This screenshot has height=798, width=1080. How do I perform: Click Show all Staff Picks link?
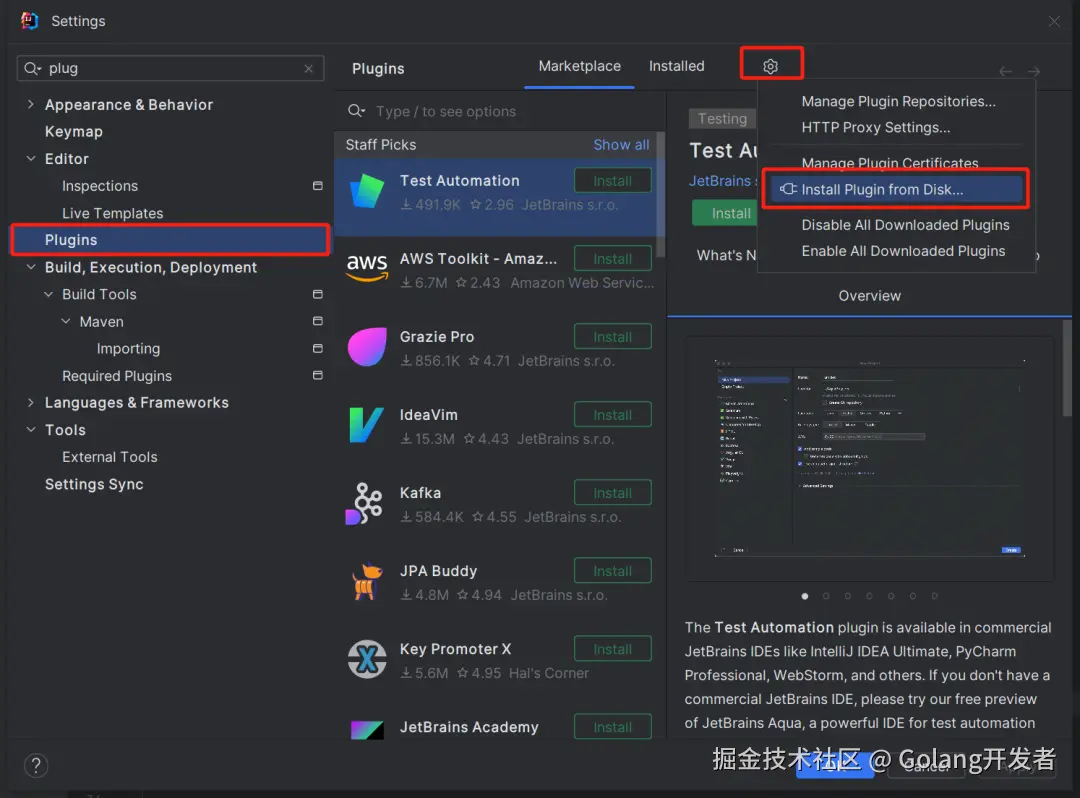[x=621, y=145]
